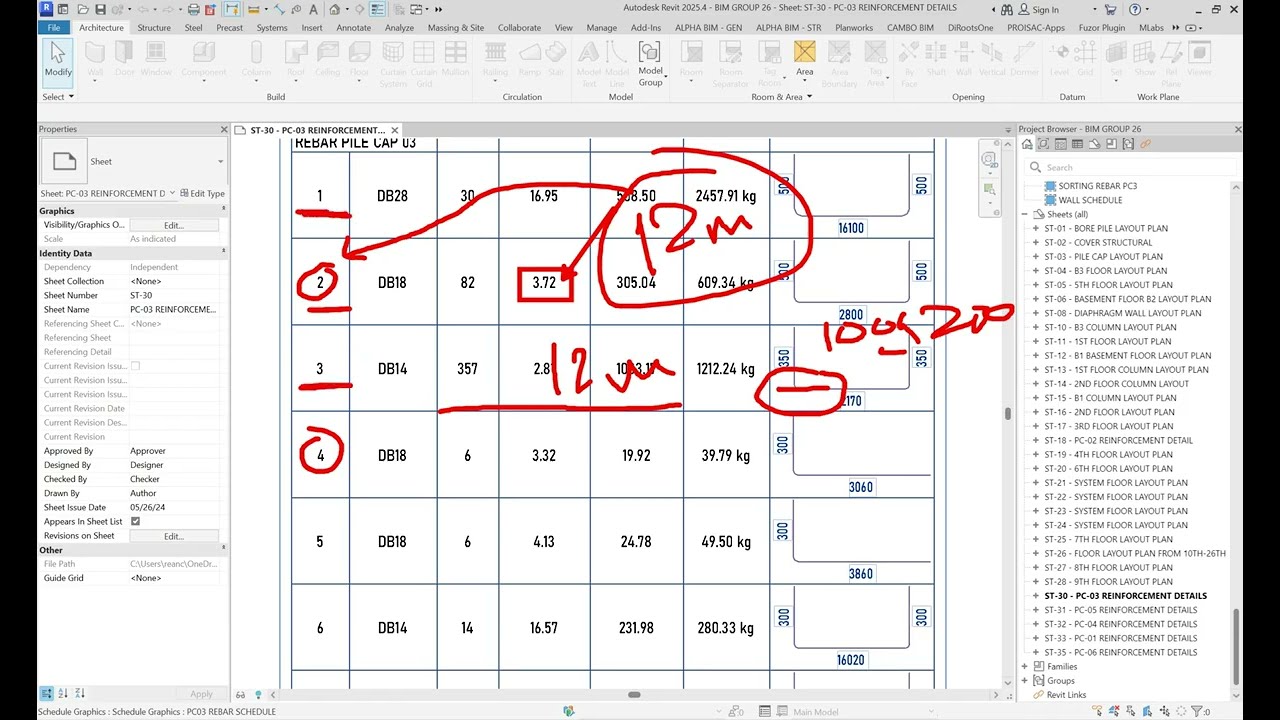
Task: Select ST-03 - PILE CAP LAYOUT PLAN sheet
Action: click(1103, 256)
